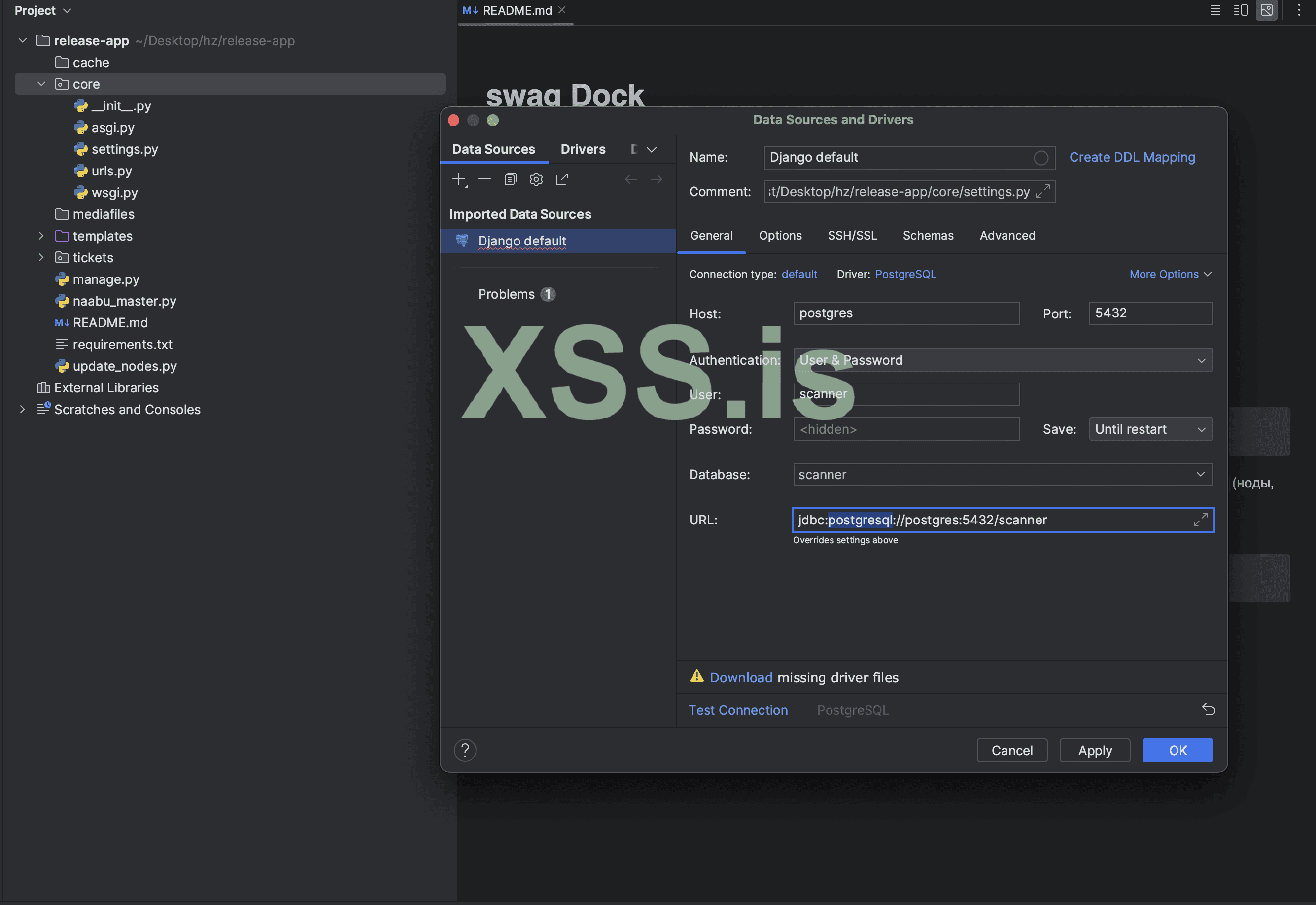Click the add data source plus icon
Viewport: 1316px width, 905px height.
[x=459, y=180]
